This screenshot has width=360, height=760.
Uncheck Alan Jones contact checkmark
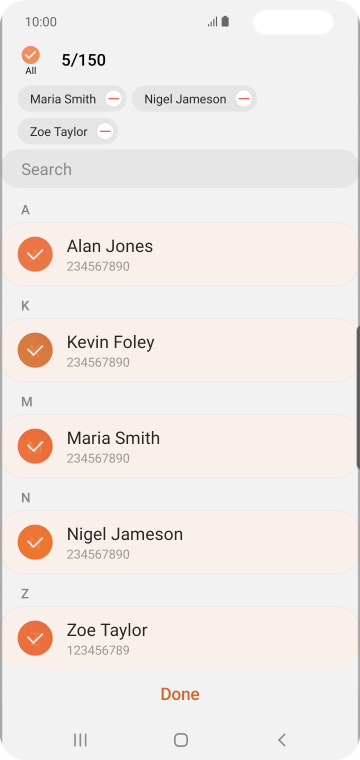(x=35, y=254)
